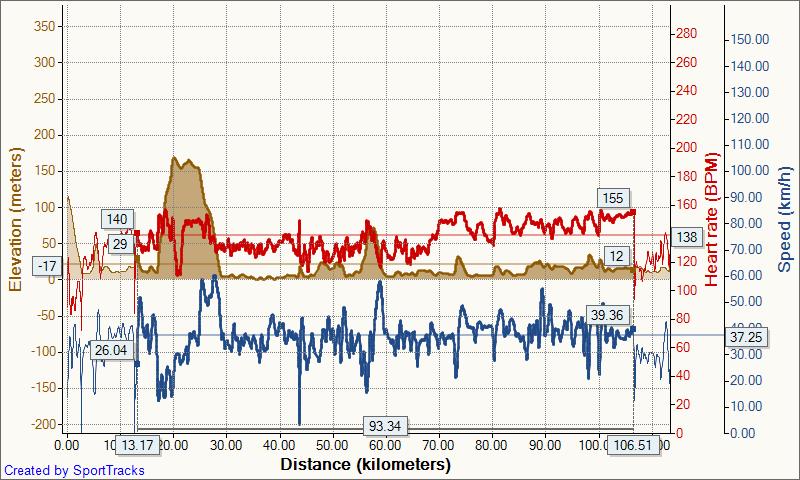The height and width of the screenshot is (480, 800).
Task: Click the 'Distance (kilometers)' axis title
Action: click(365, 465)
